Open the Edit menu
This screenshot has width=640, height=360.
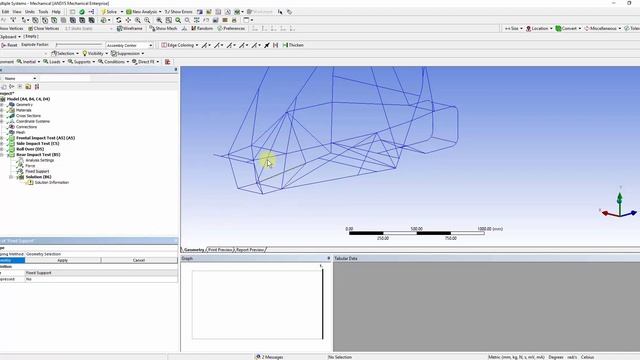[x=5, y=12]
